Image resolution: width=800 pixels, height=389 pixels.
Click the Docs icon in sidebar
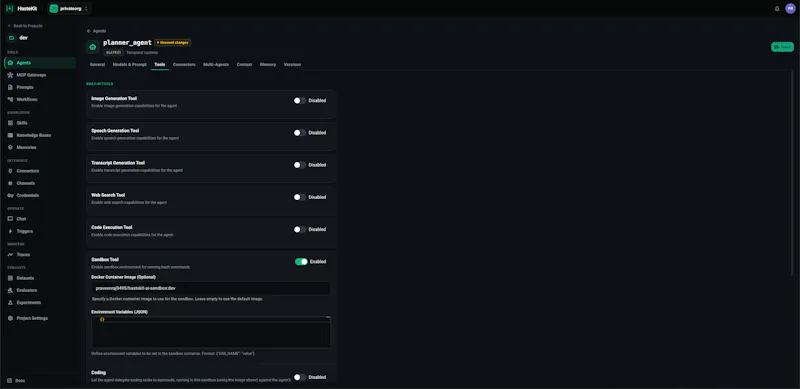click(10, 381)
